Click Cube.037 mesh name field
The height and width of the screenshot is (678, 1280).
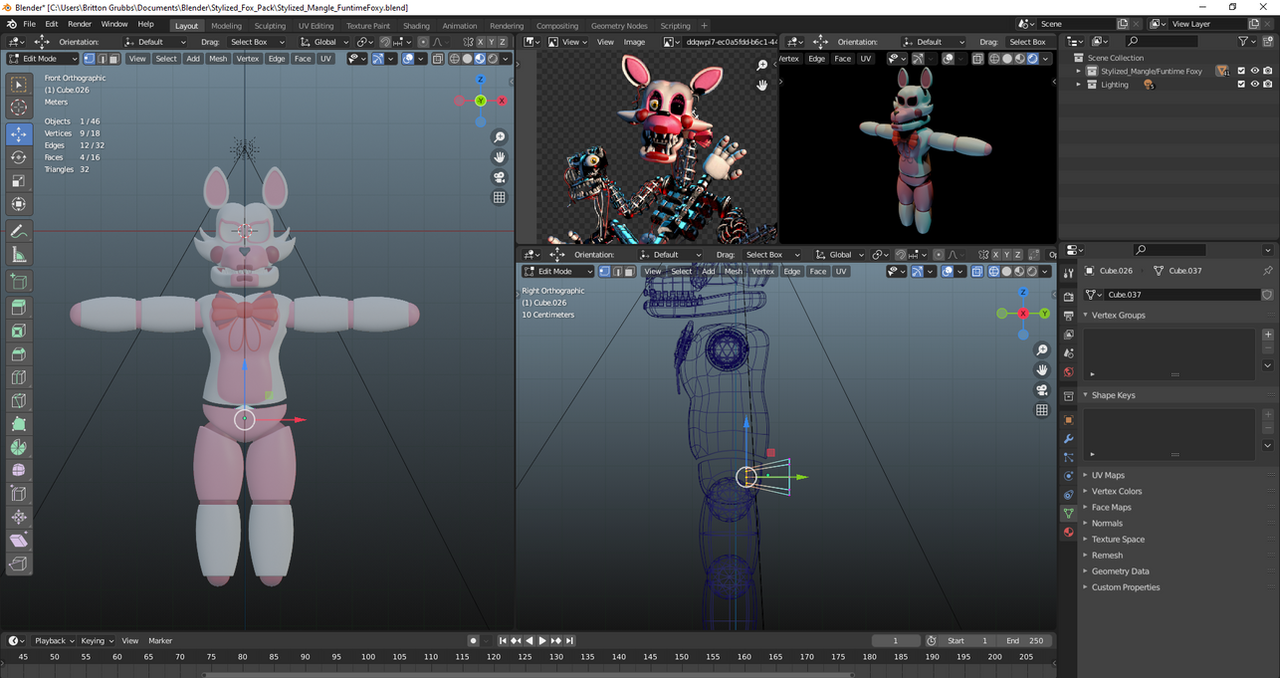1182,295
